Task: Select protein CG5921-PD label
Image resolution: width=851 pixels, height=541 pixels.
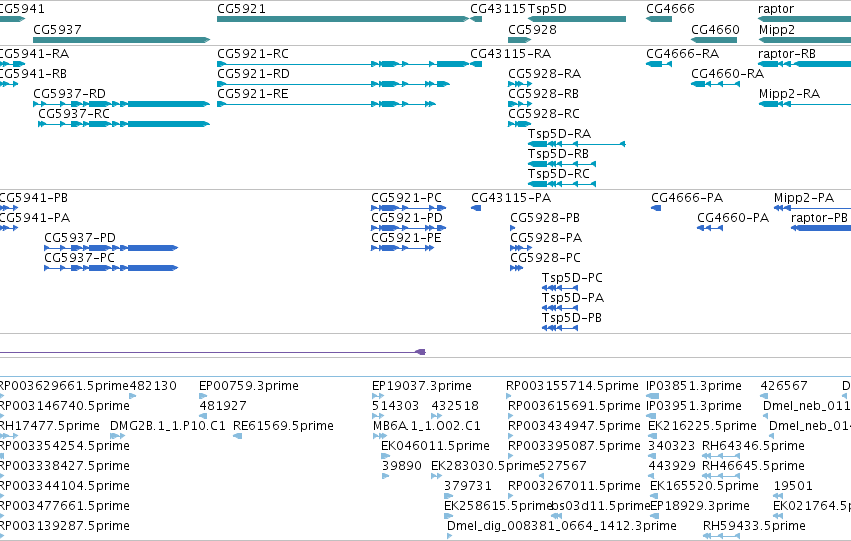Action: [x=407, y=218]
